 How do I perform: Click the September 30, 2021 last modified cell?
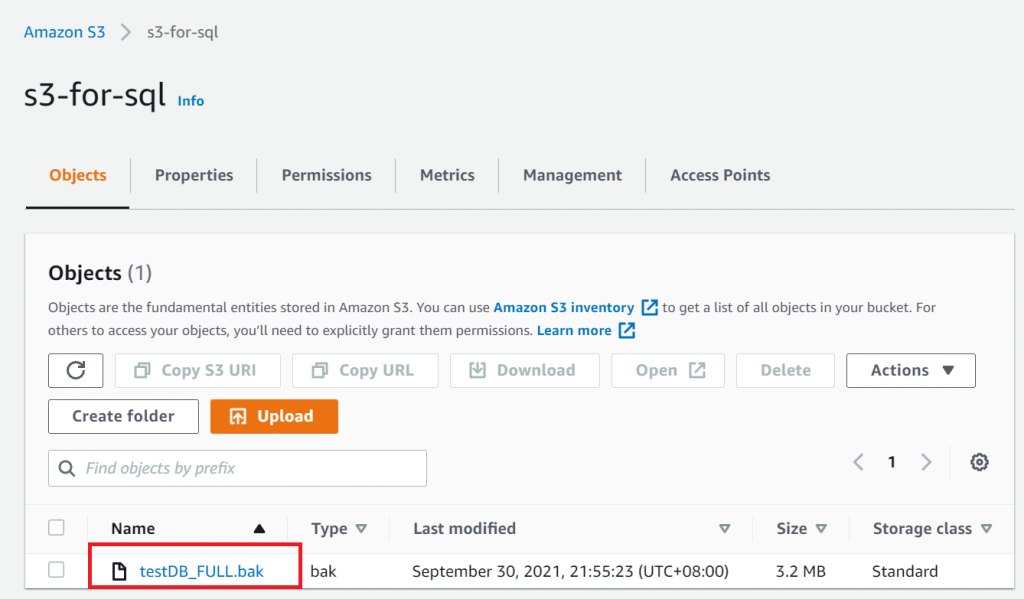(570, 572)
